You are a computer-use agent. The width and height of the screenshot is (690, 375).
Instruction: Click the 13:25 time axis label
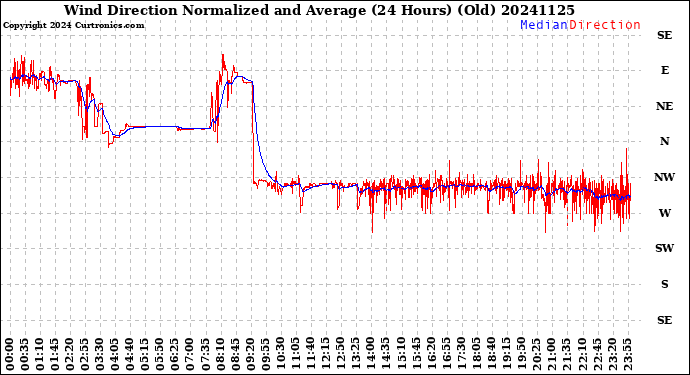pyautogui.click(x=356, y=354)
